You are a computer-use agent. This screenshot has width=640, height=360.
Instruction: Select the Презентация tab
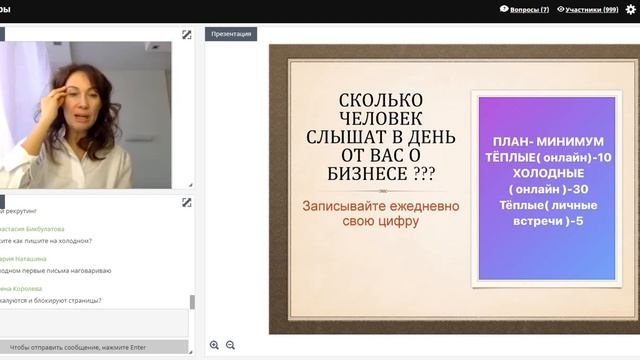point(231,34)
